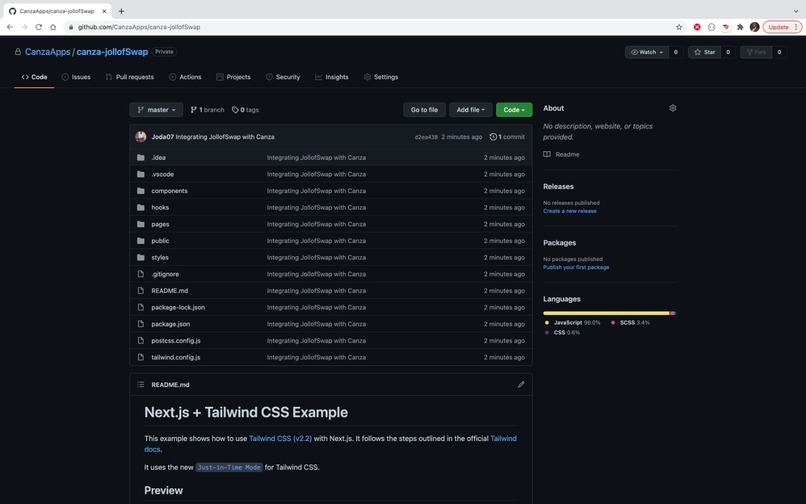Viewport: 806px width, 504px height.
Task: Open the Issues tab
Action: click(76, 77)
